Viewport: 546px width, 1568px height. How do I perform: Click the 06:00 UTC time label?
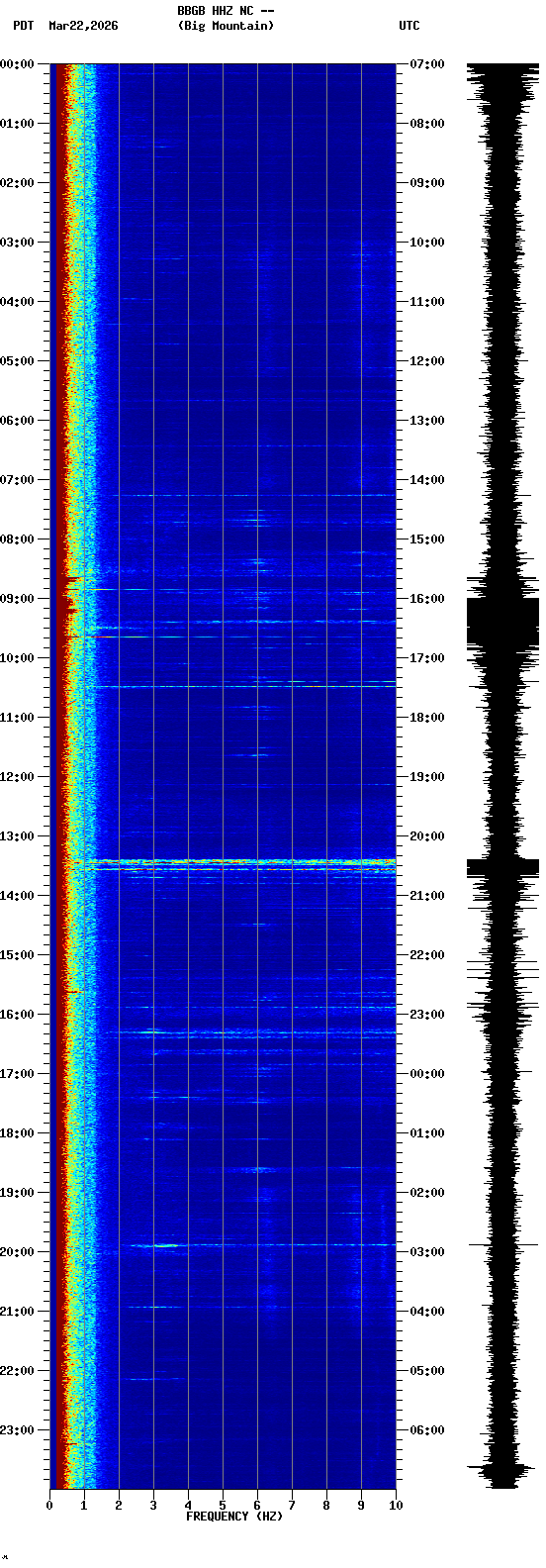point(427,1430)
